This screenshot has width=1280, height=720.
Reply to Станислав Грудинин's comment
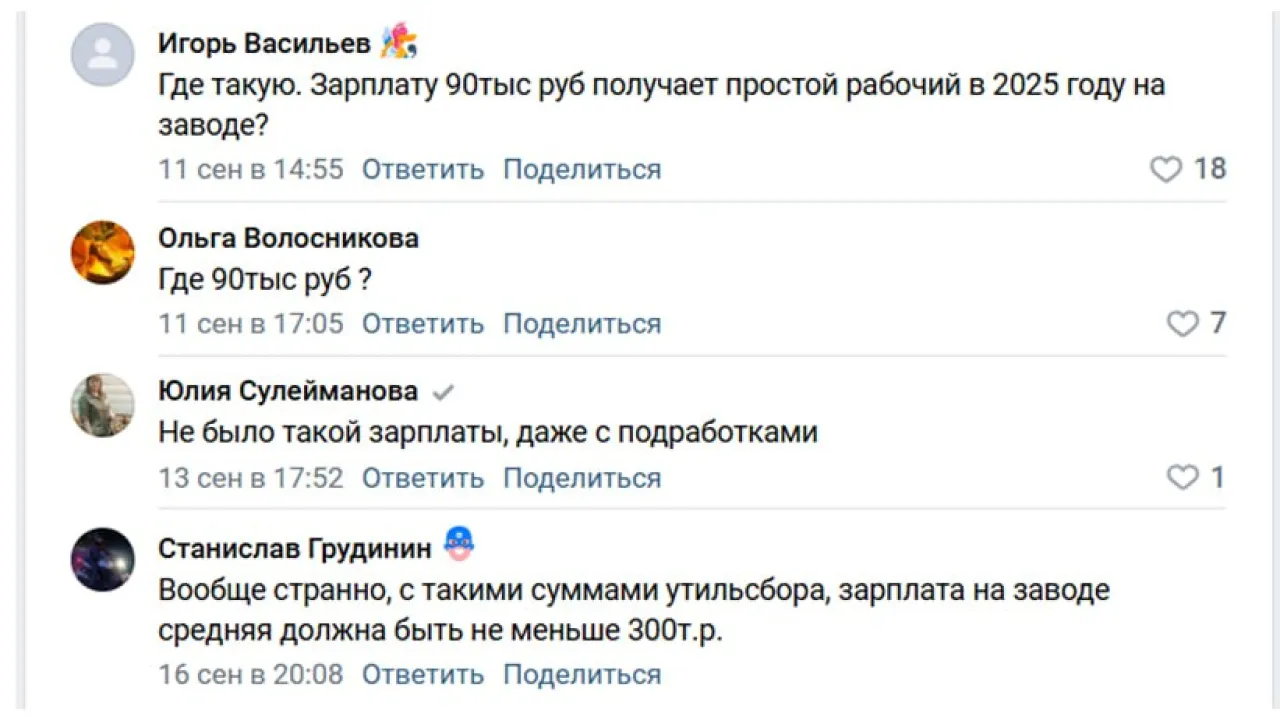pyautogui.click(x=422, y=674)
